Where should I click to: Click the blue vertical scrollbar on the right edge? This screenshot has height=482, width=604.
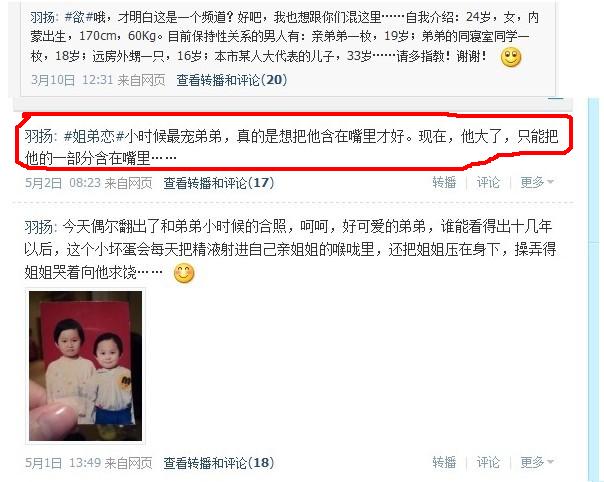[594, 289]
